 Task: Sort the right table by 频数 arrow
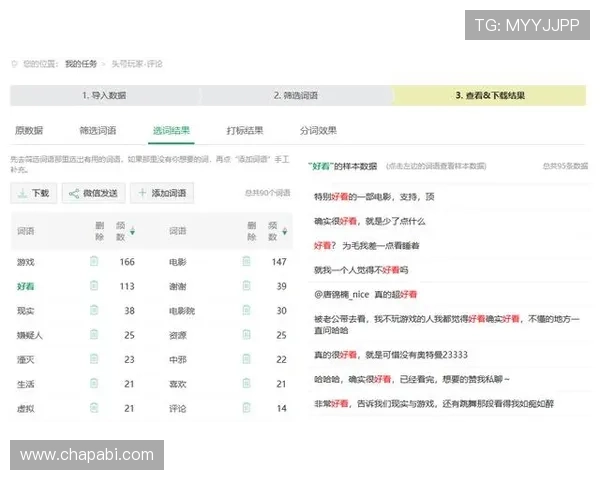tap(285, 231)
